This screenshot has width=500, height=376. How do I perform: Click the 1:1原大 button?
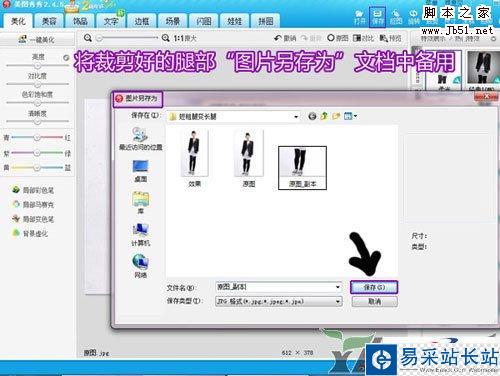click(x=185, y=38)
